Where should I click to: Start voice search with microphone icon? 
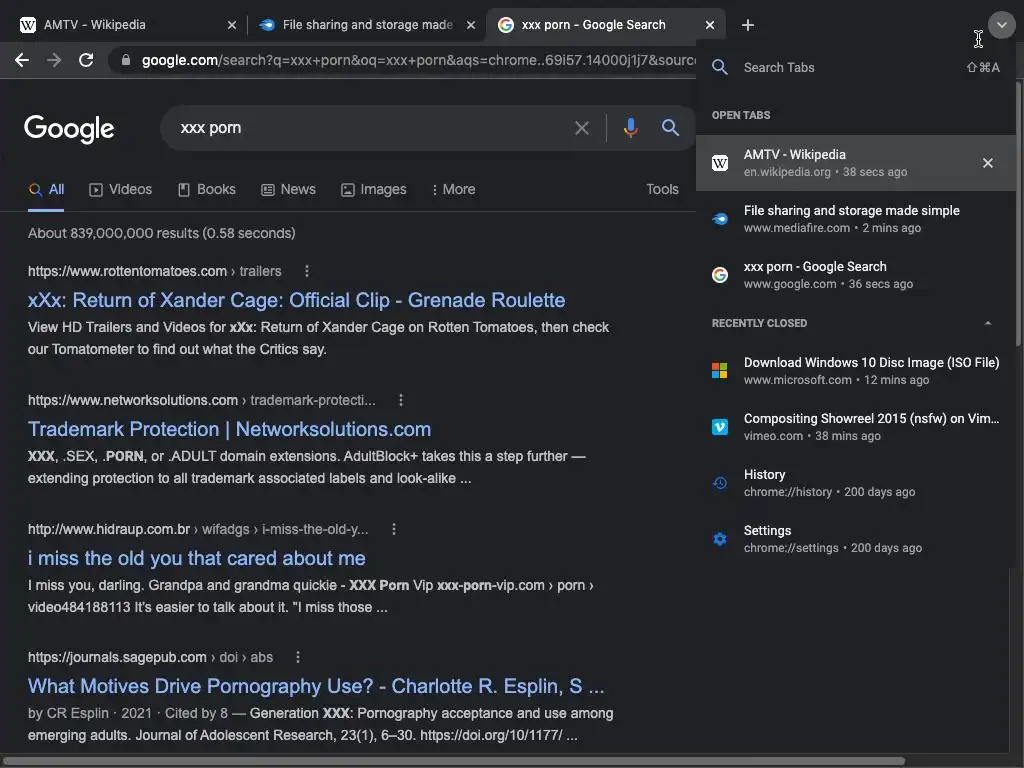(630, 127)
